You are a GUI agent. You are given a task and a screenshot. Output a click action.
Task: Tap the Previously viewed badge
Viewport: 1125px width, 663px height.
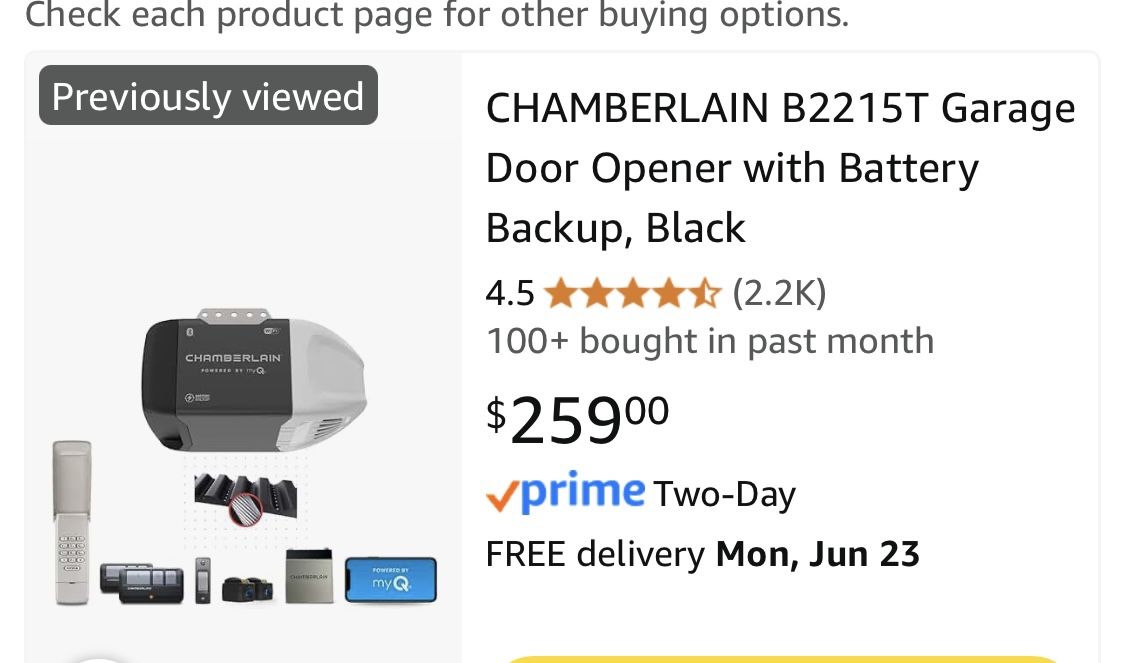pyautogui.click(x=208, y=97)
